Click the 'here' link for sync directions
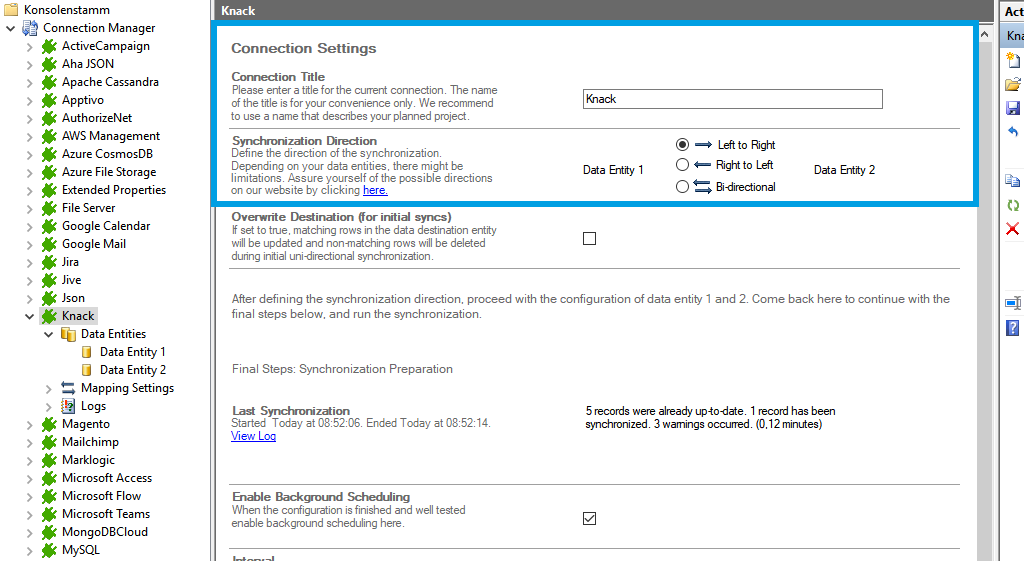 (374, 190)
